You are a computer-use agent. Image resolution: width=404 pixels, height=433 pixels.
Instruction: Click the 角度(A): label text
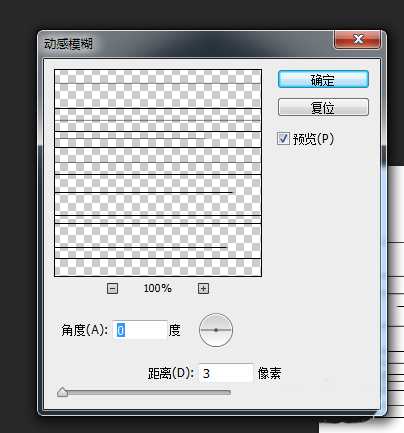85,330
